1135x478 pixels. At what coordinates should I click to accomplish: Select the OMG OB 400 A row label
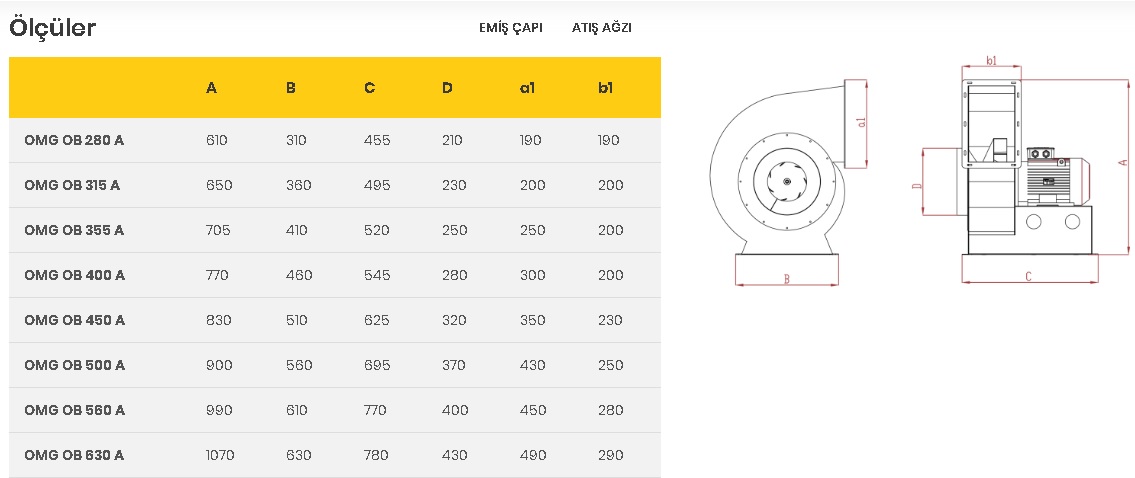pos(75,275)
